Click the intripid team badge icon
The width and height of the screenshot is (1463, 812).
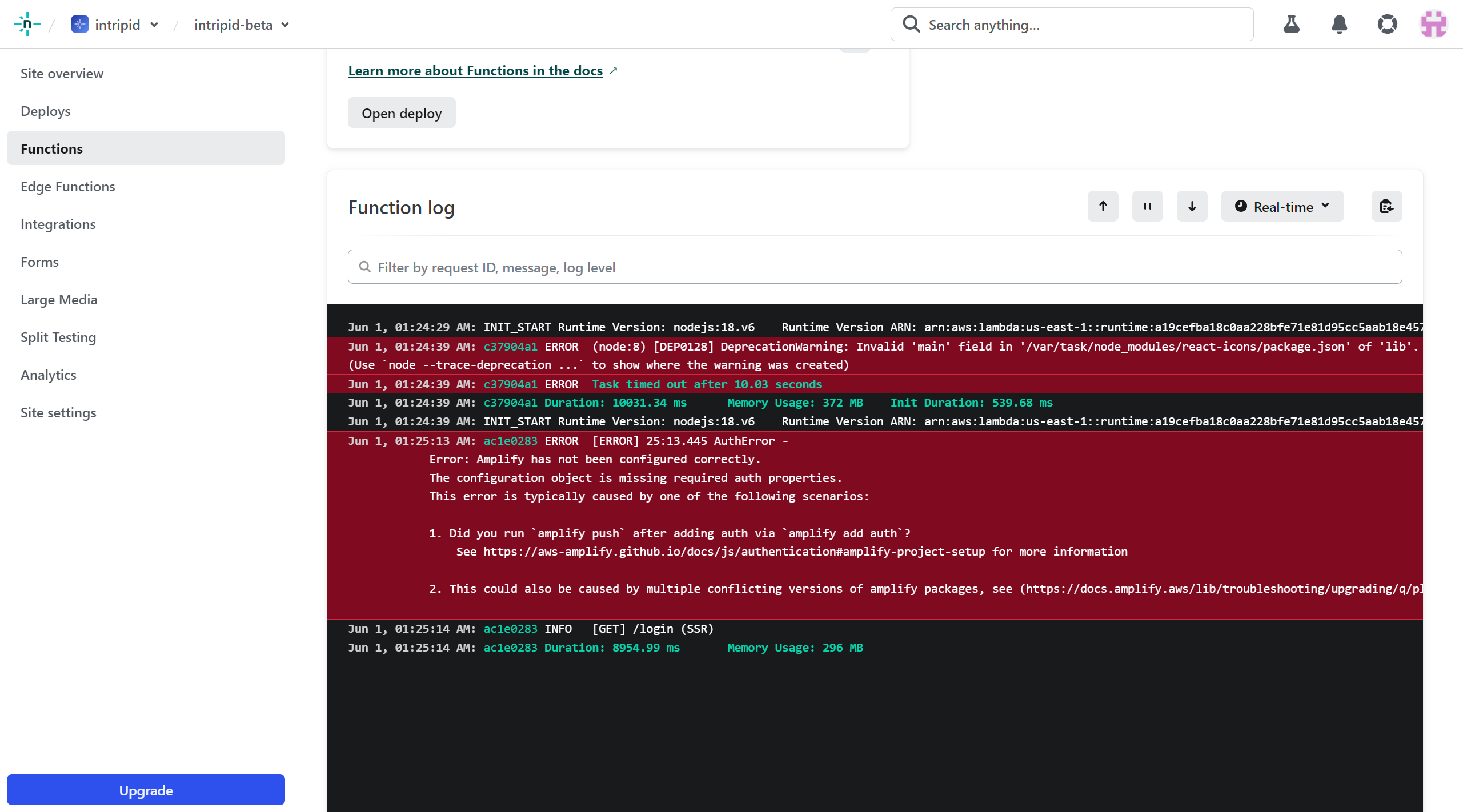79,24
